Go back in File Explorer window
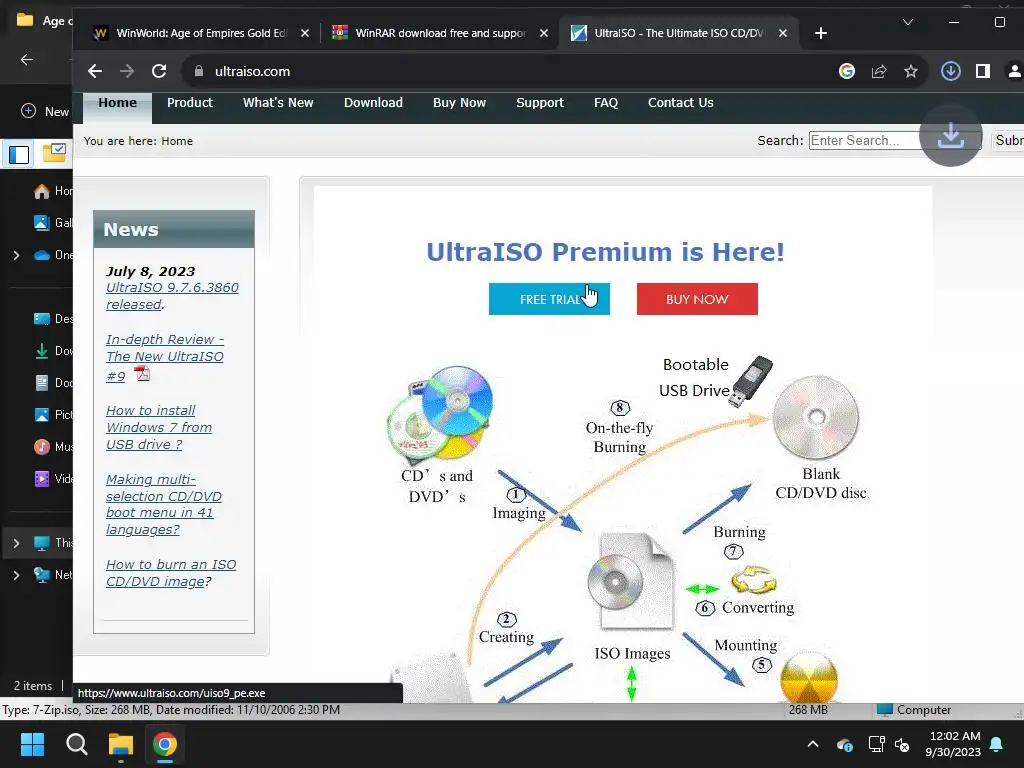This screenshot has width=1024, height=768. (x=27, y=60)
